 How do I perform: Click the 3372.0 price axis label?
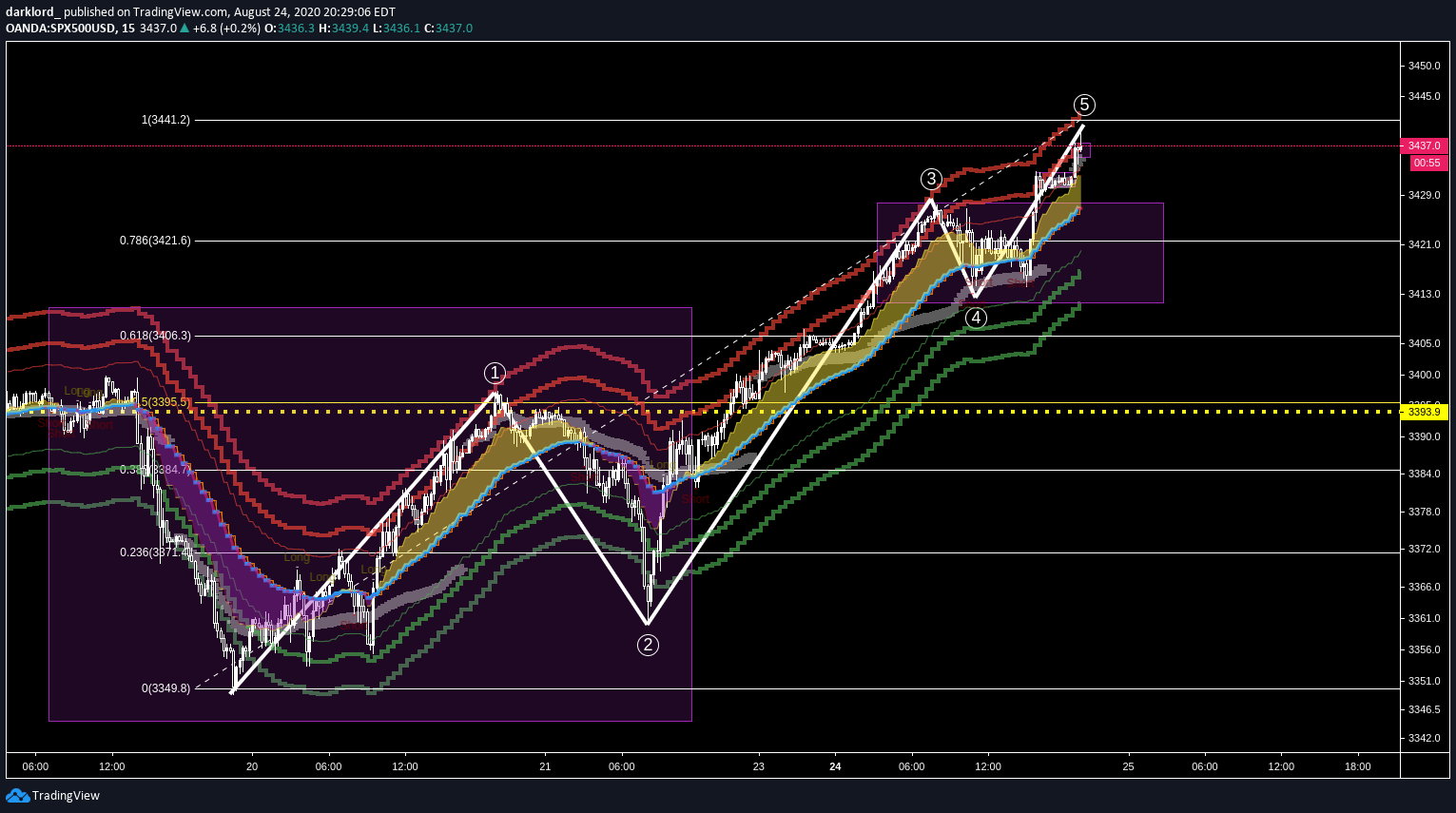[x=1424, y=549]
